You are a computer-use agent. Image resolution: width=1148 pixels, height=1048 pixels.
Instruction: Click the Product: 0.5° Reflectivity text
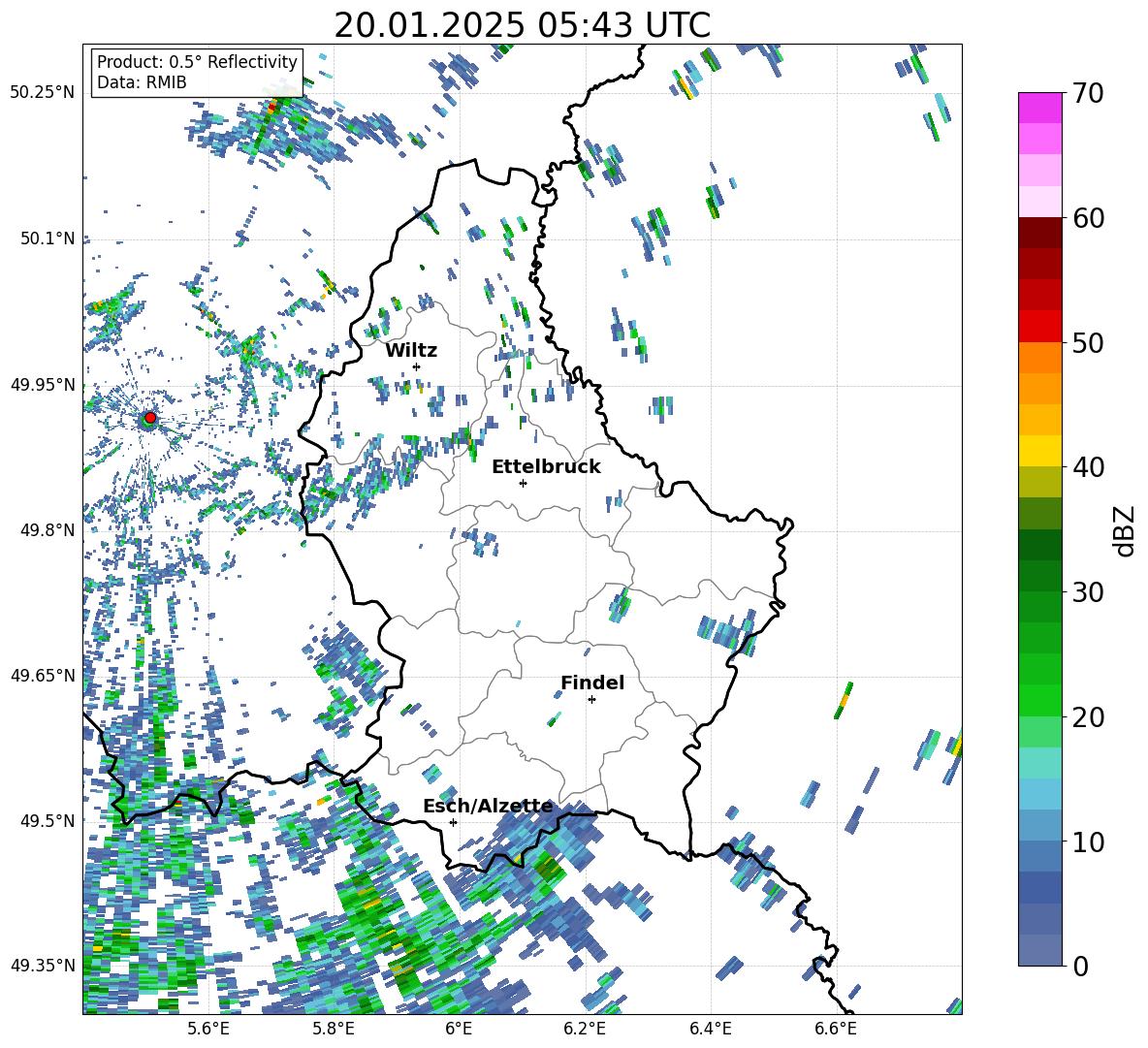click(197, 61)
